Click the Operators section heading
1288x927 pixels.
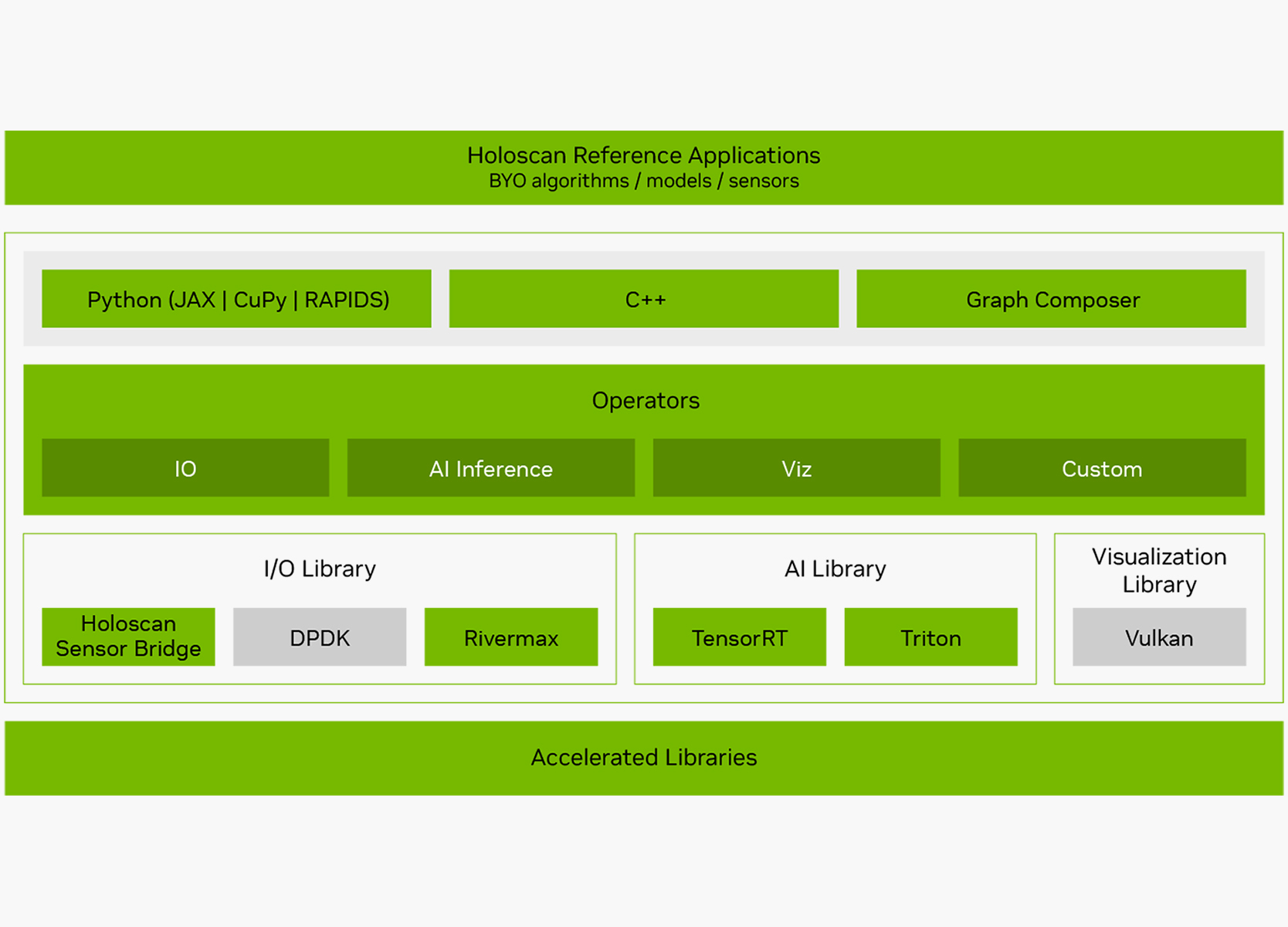645,400
